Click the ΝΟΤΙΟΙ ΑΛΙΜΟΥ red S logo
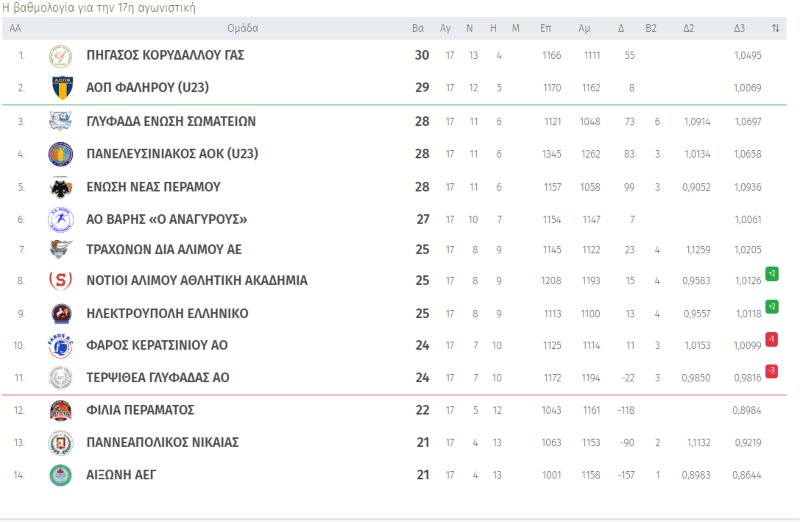Viewport: 800px width, 522px height. pyautogui.click(x=60, y=281)
